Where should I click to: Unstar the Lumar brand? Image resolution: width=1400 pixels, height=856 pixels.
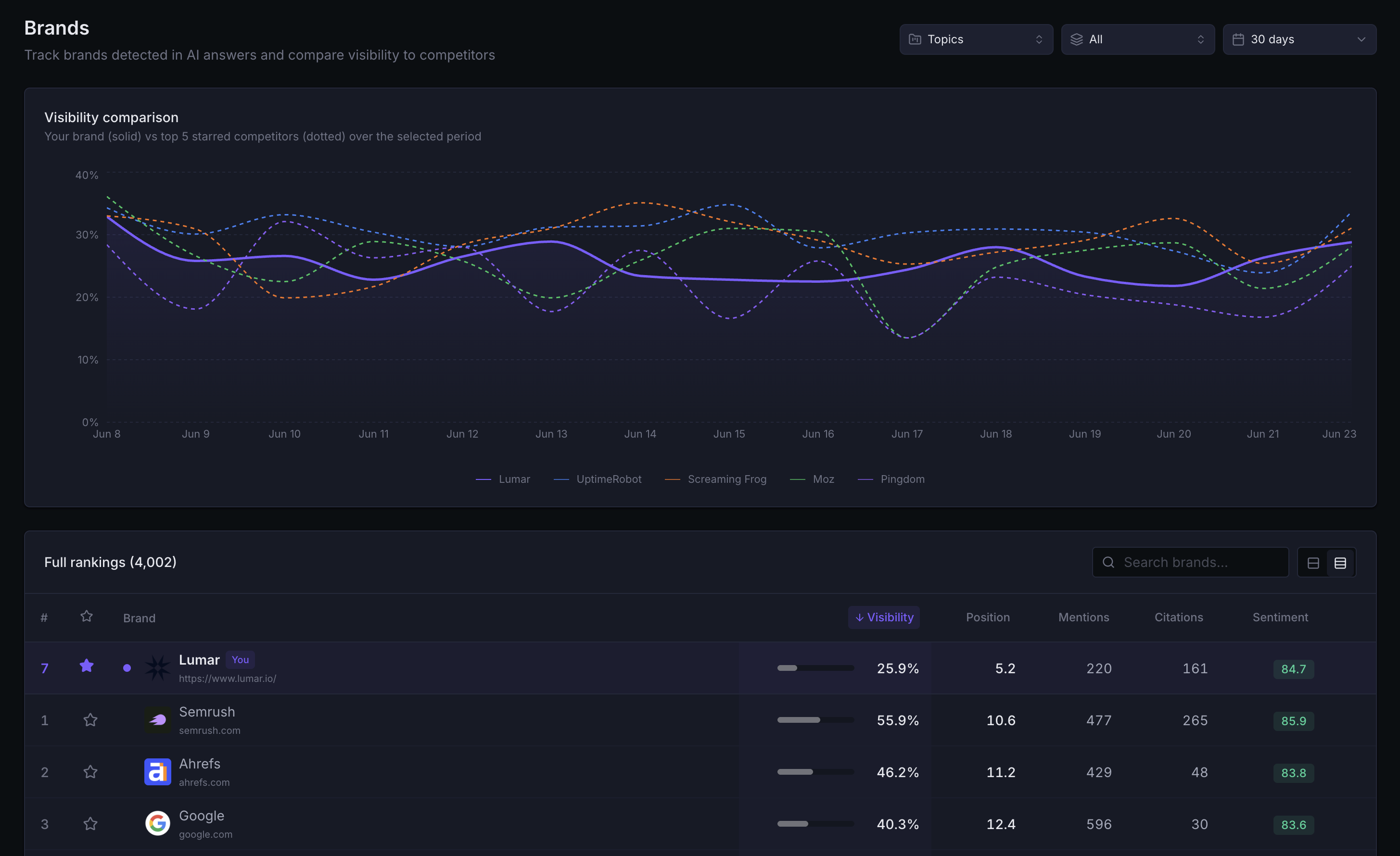pos(87,666)
